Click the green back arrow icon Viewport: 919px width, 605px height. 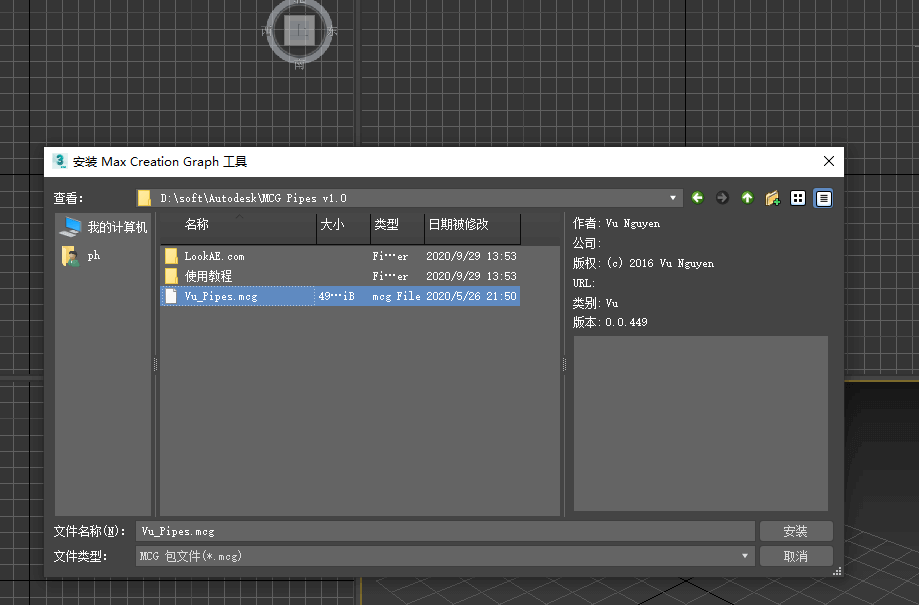[697, 198]
